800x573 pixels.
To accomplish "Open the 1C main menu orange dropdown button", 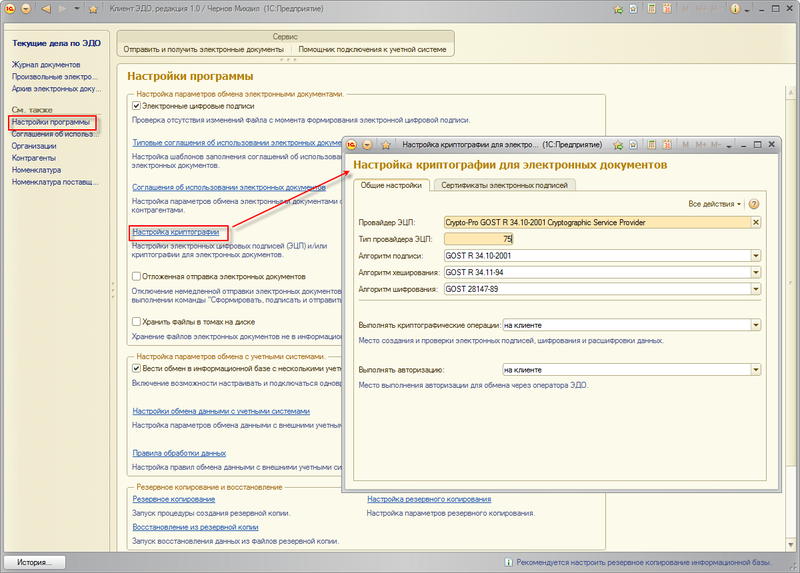I will pos(27,9).
